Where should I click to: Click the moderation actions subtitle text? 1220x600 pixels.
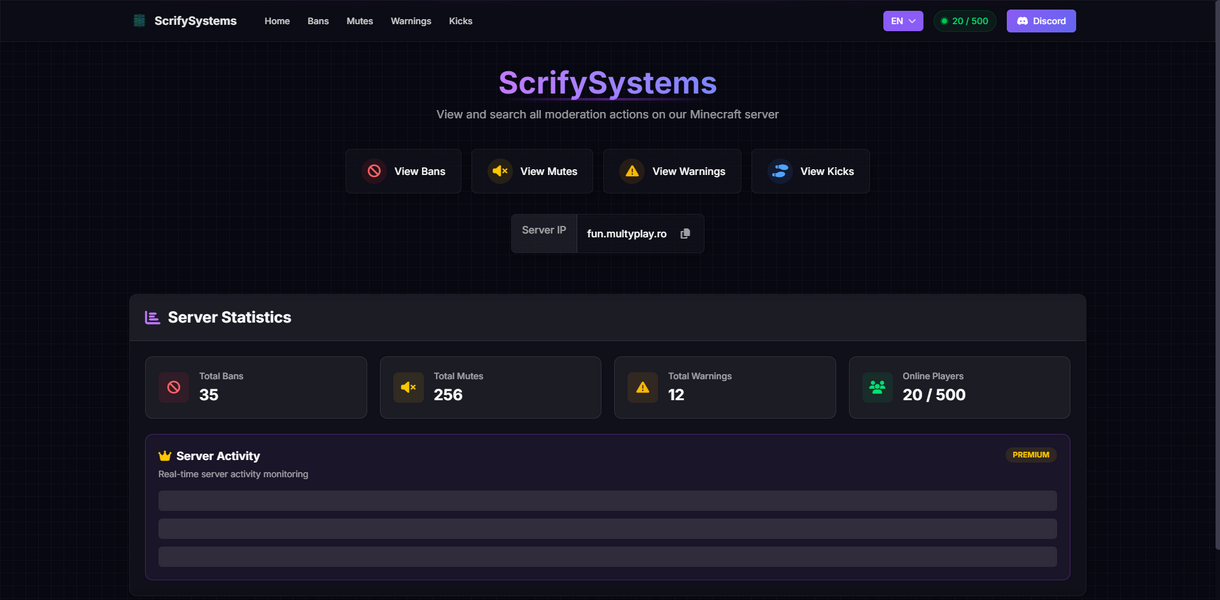[x=608, y=115]
